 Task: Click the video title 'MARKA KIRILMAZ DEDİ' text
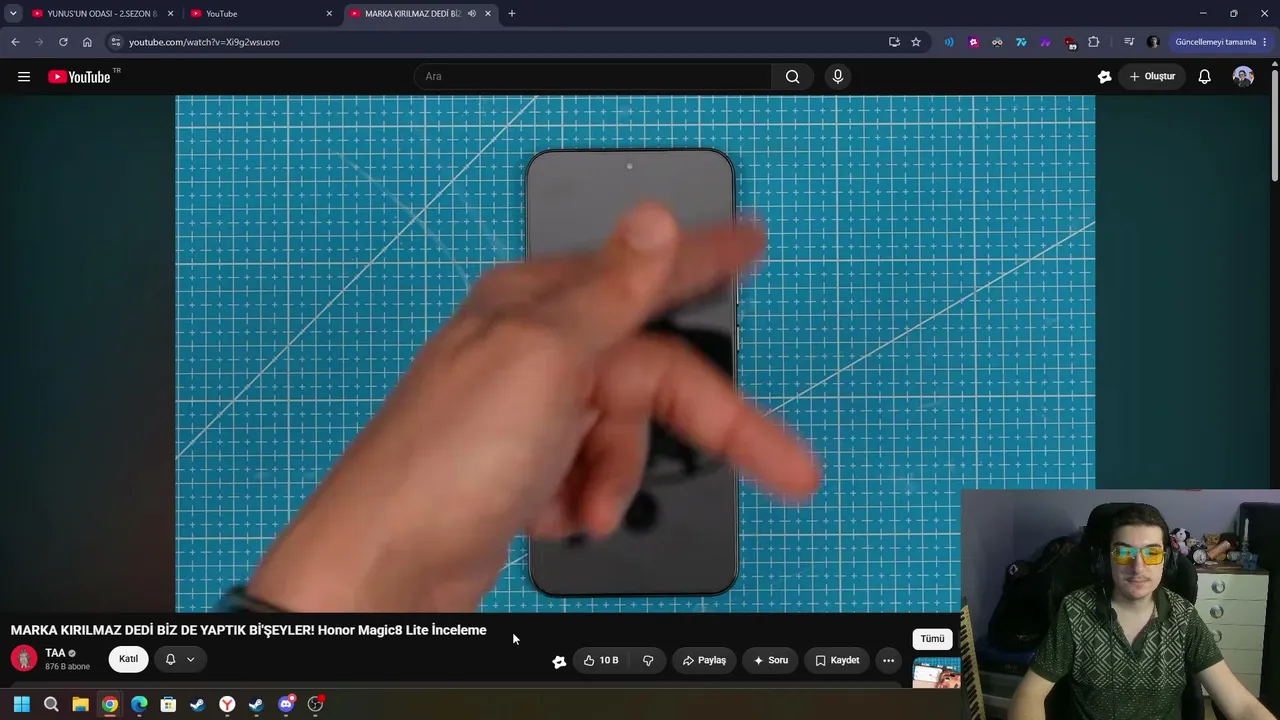click(x=248, y=630)
